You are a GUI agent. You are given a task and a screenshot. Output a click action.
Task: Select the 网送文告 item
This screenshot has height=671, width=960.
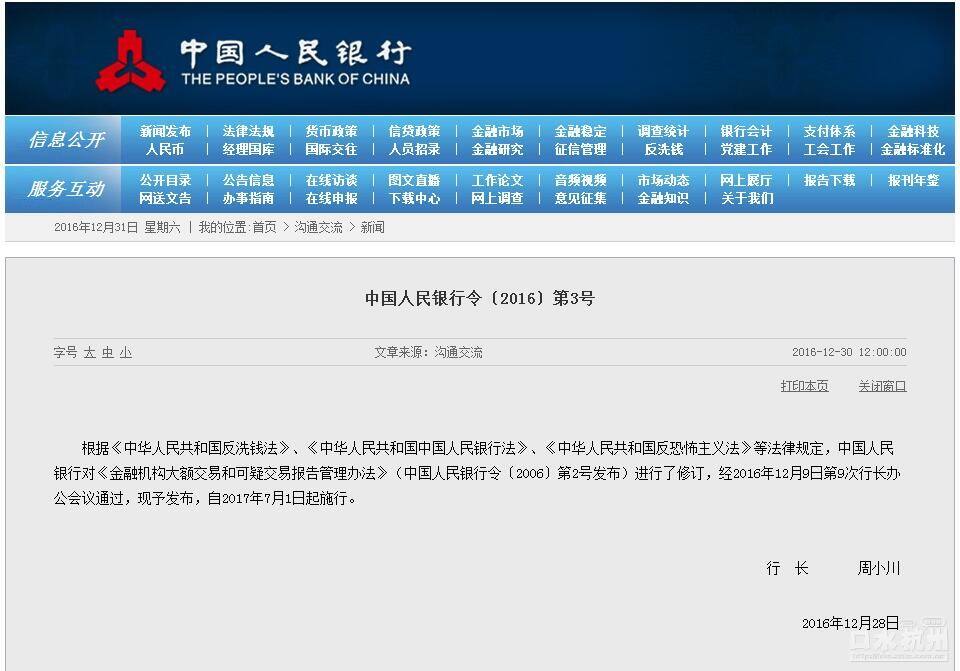click(165, 198)
